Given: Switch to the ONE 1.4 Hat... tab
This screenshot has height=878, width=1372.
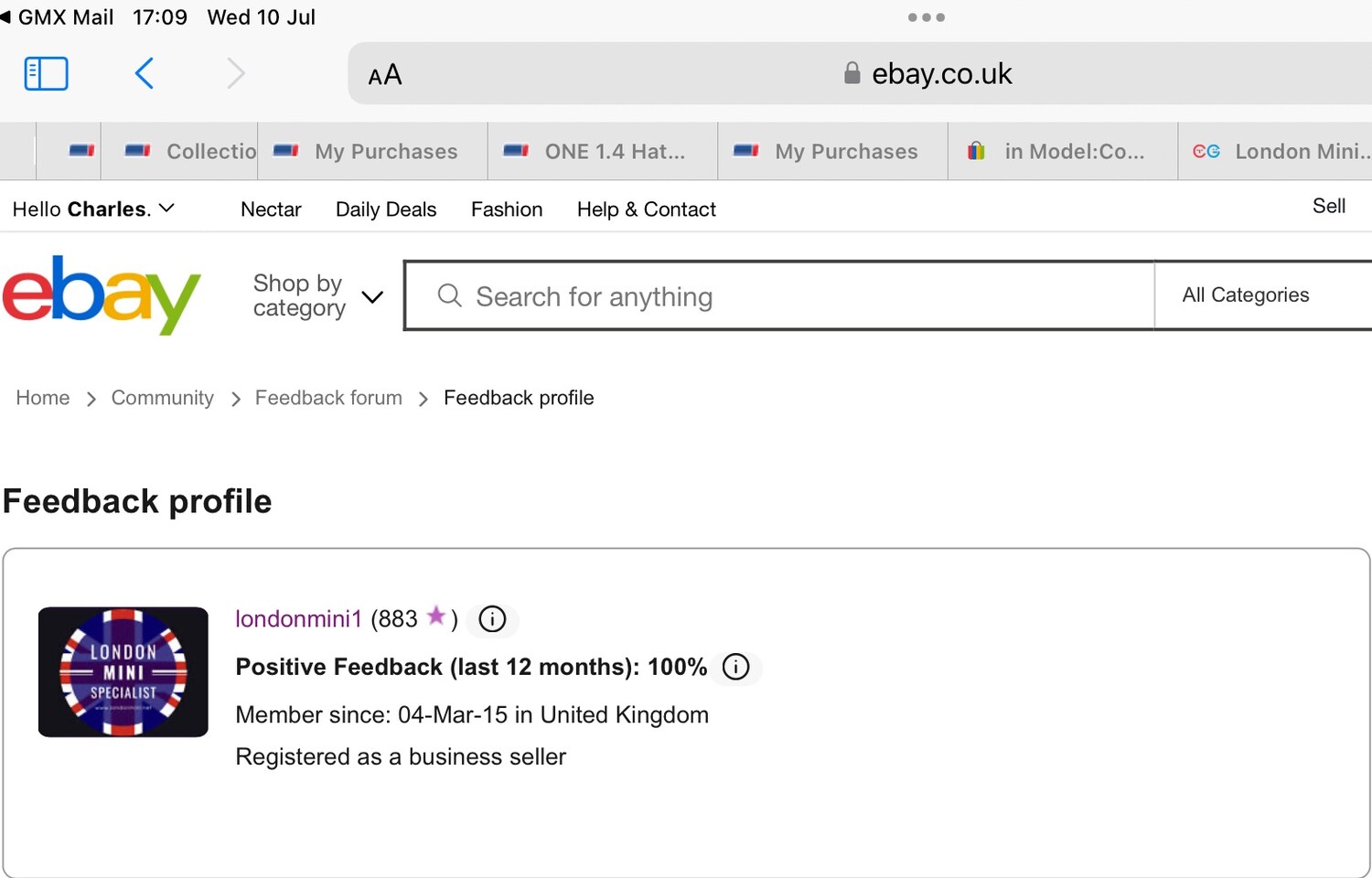Looking at the screenshot, I should tap(603, 152).
